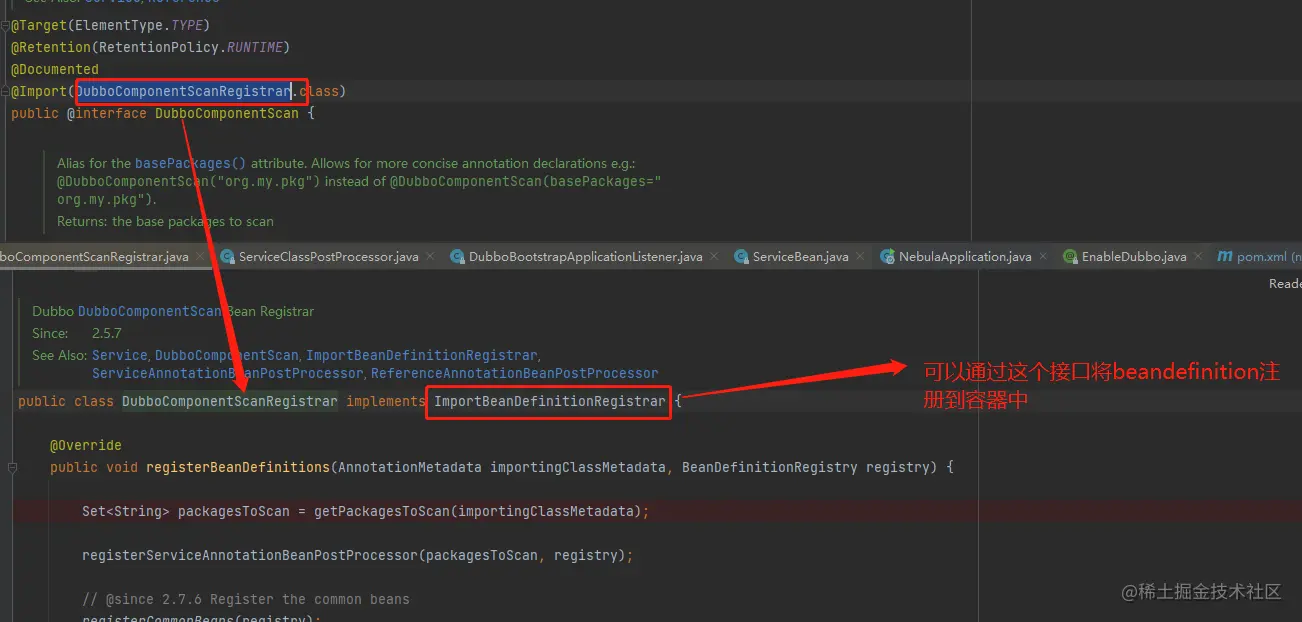The height and width of the screenshot is (622, 1302).
Task: Click the 'Dubbo DubboComponentScan Bean Registrar' doc title
Action: tap(173, 311)
